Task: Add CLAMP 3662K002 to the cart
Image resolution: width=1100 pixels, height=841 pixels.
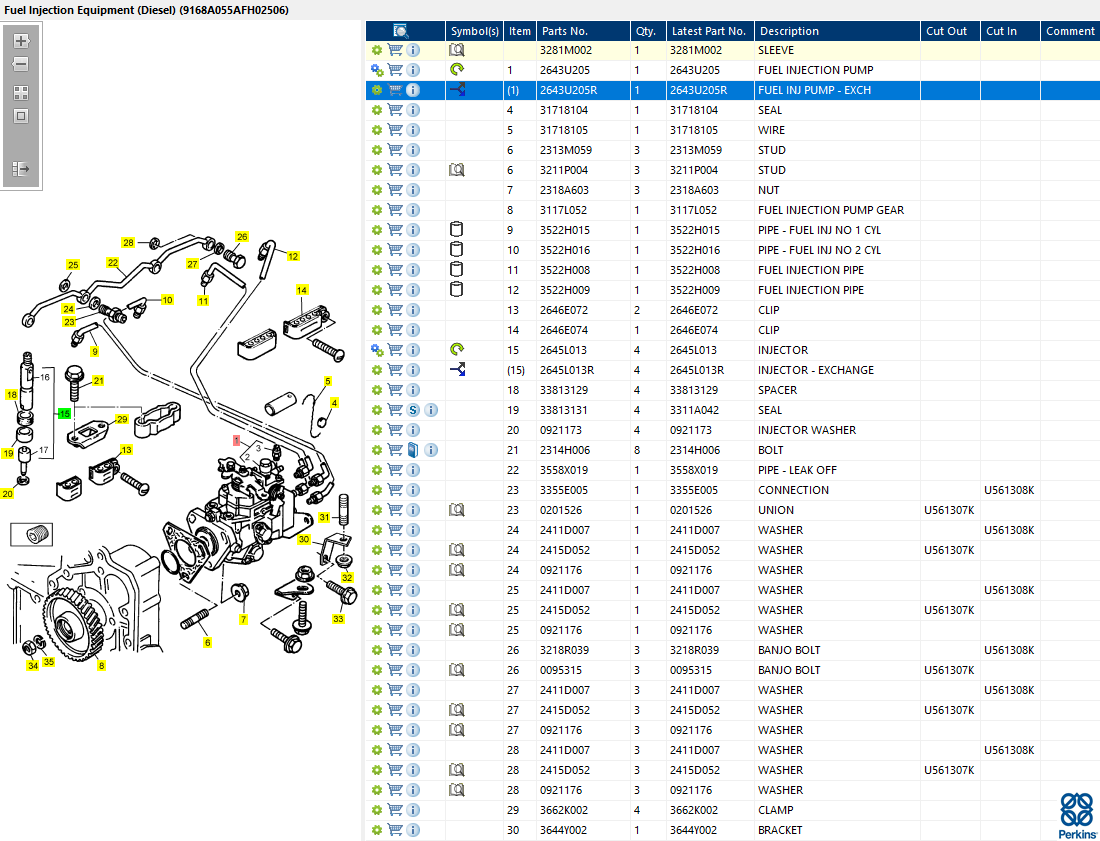Action: 395,810
